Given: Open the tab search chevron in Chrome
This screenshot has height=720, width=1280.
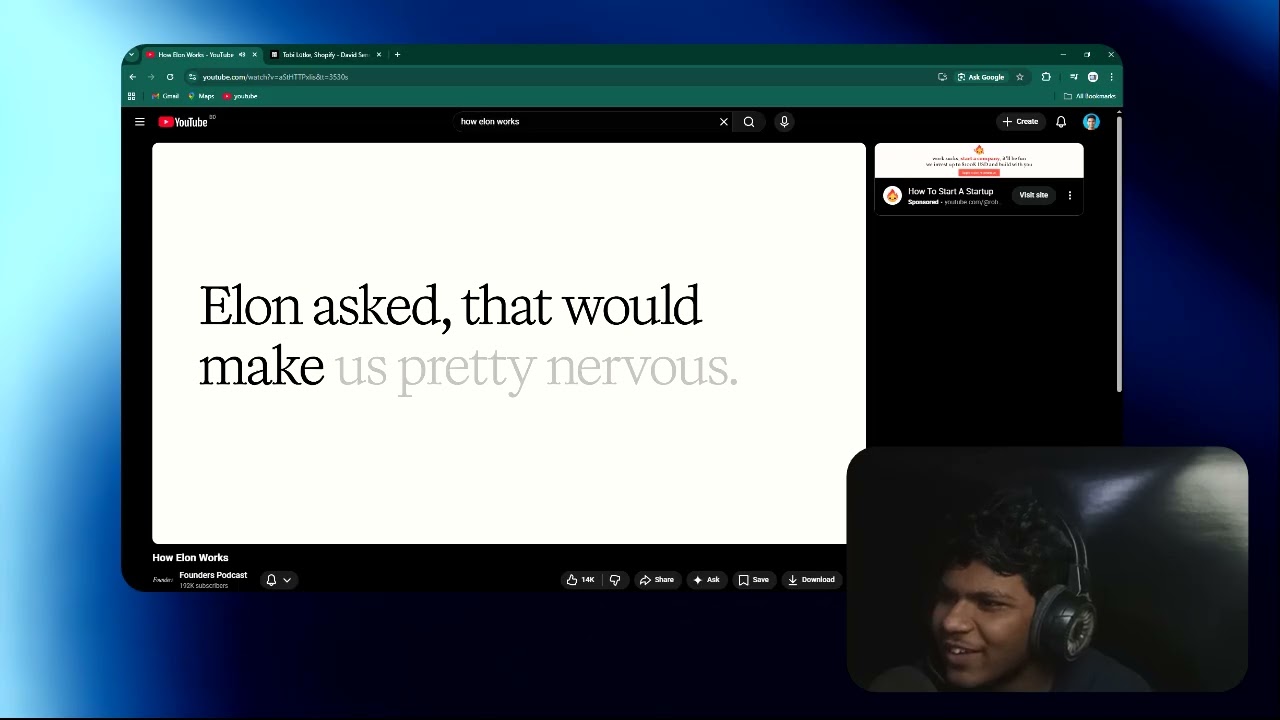Looking at the screenshot, I should (x=131, y=55).
